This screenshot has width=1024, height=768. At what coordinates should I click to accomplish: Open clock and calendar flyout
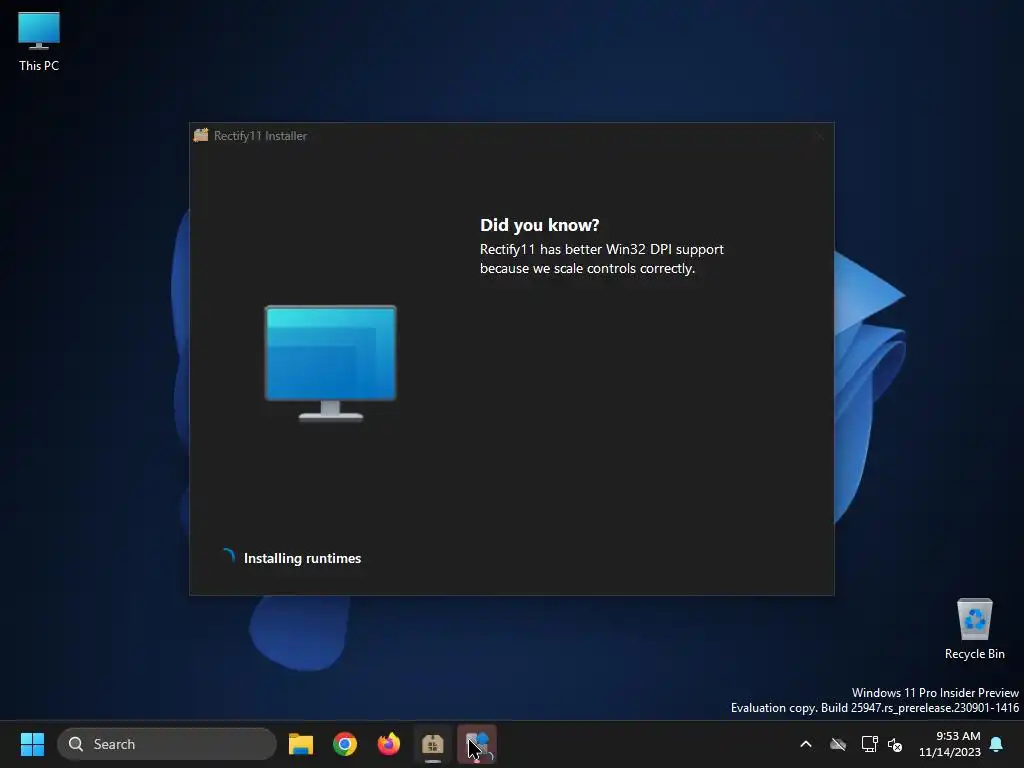(950, 744)
